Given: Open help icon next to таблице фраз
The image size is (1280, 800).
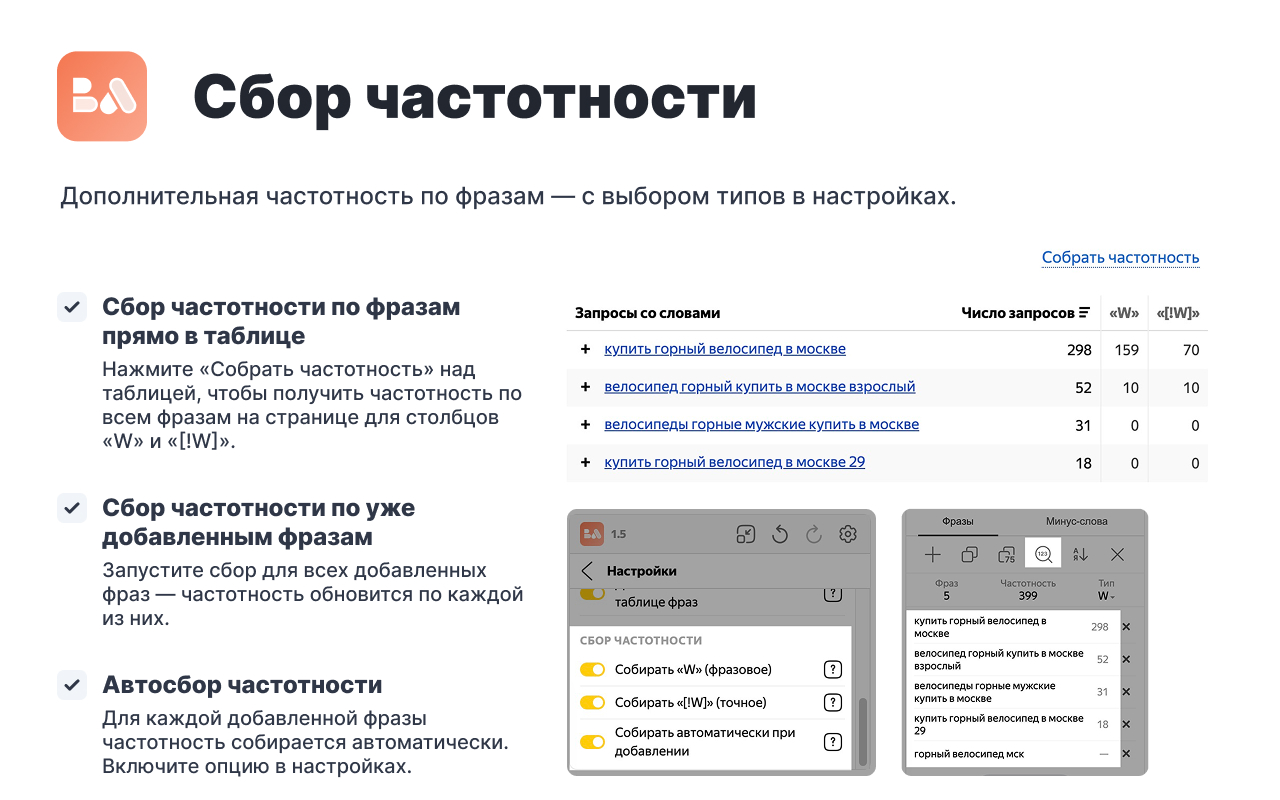Looking at the screenshot, I should point(832,594).
